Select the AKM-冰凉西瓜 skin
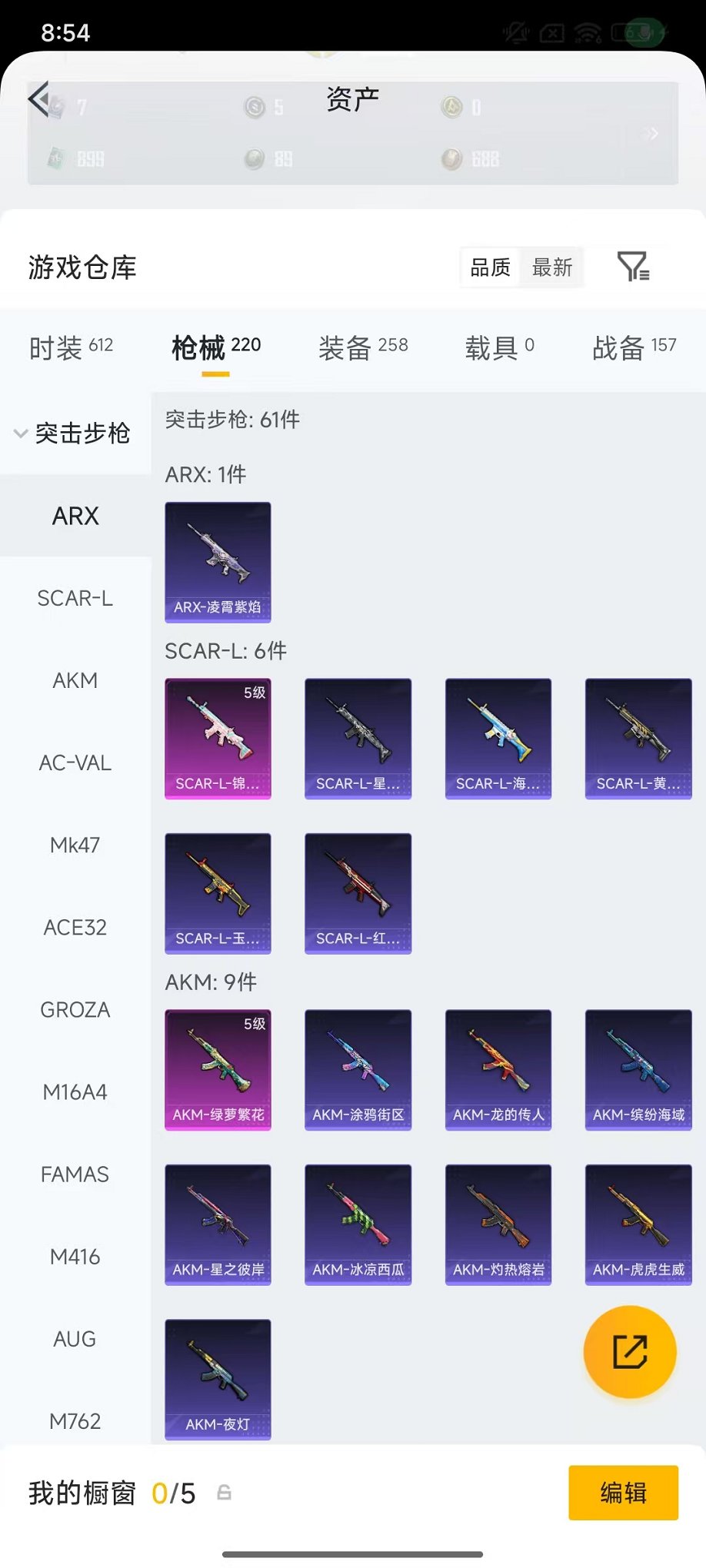 click(x=358, y=1224)
